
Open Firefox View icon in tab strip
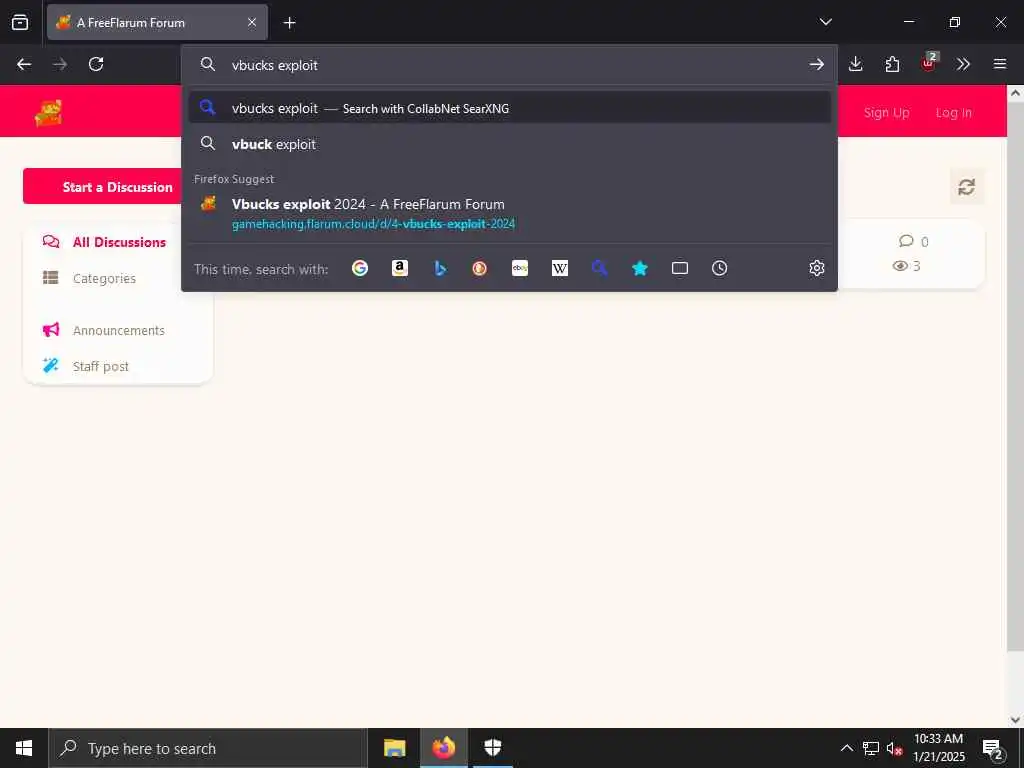click(x=20, y=22)
